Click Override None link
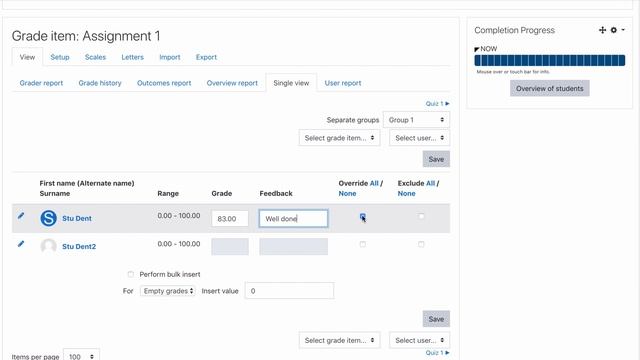 347,193
